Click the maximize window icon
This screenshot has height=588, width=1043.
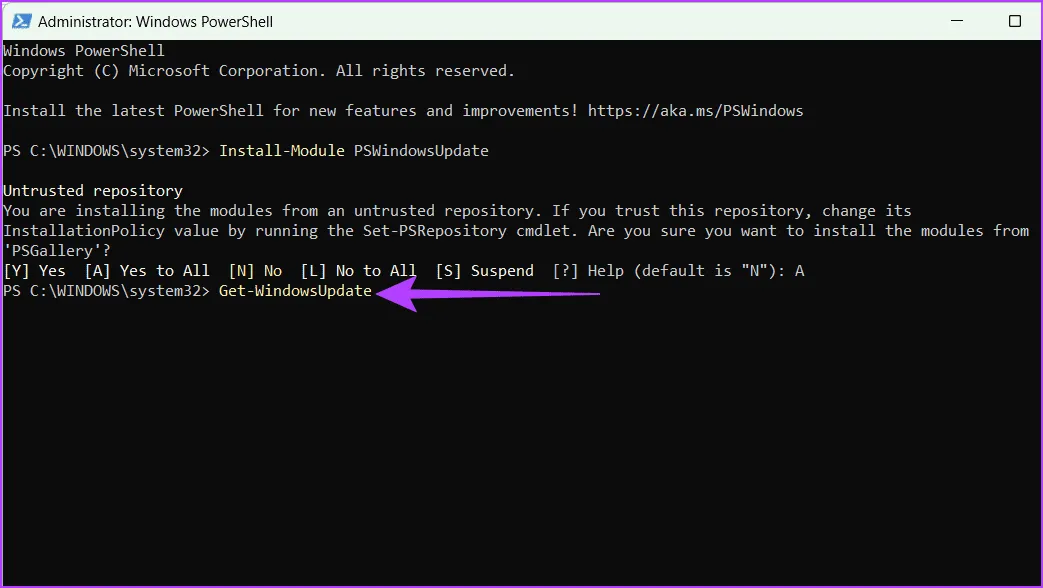click(1014, 20)
